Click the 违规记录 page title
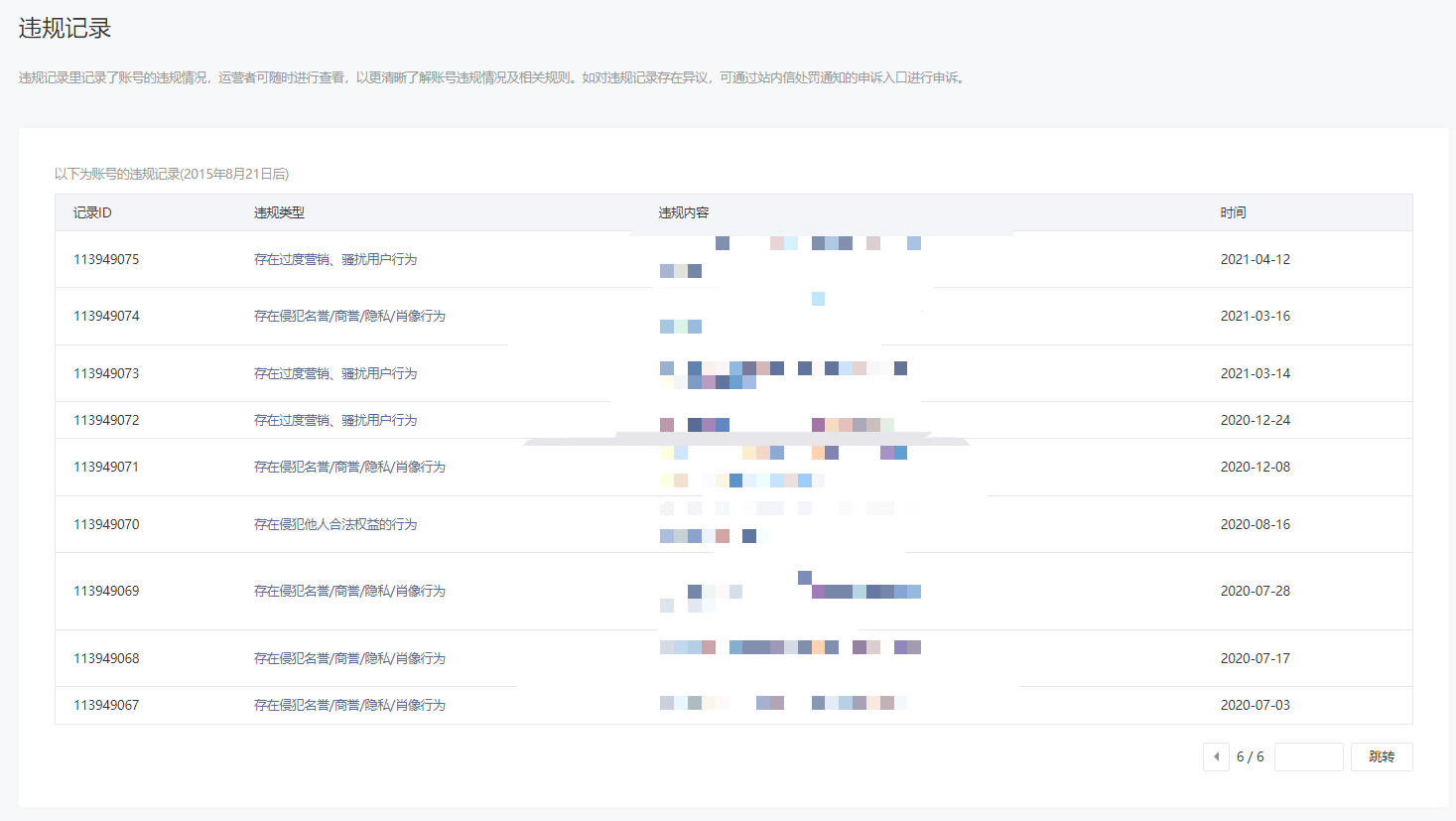 pyautogui.click(x=66, y=29)
